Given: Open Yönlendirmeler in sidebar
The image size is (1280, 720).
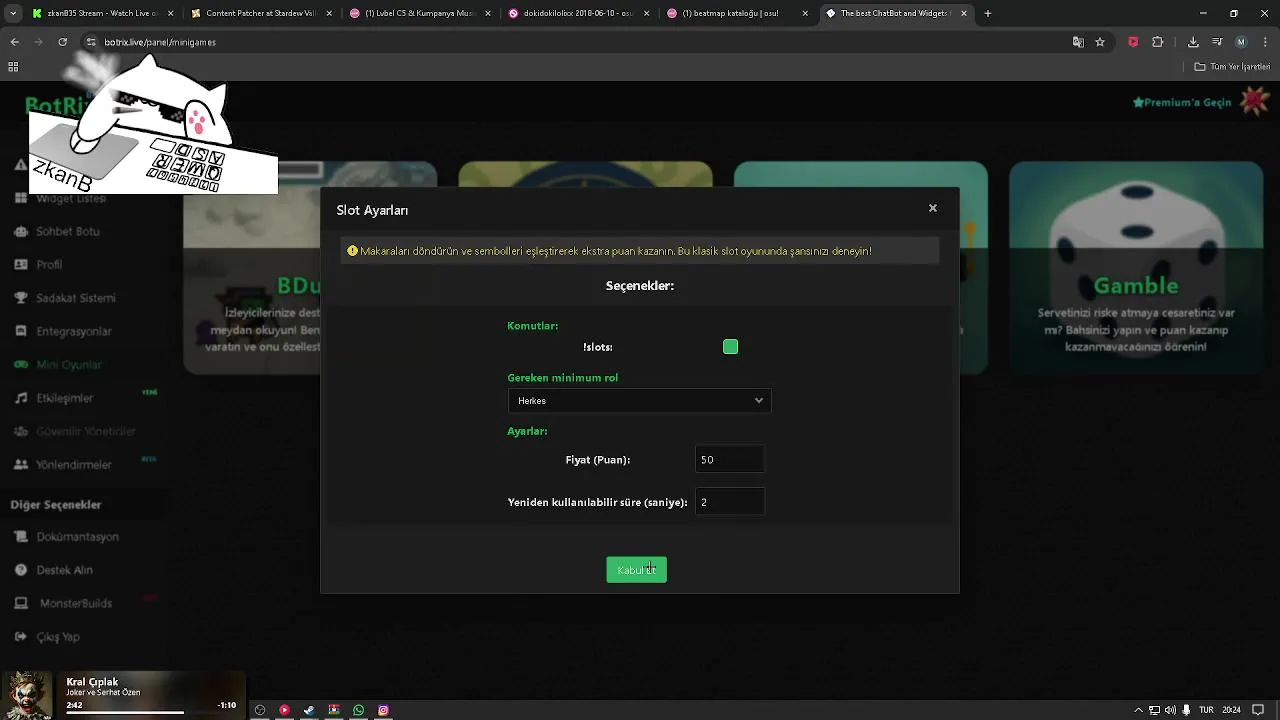Looking at the screenshot, I should (x=74, y=465).
